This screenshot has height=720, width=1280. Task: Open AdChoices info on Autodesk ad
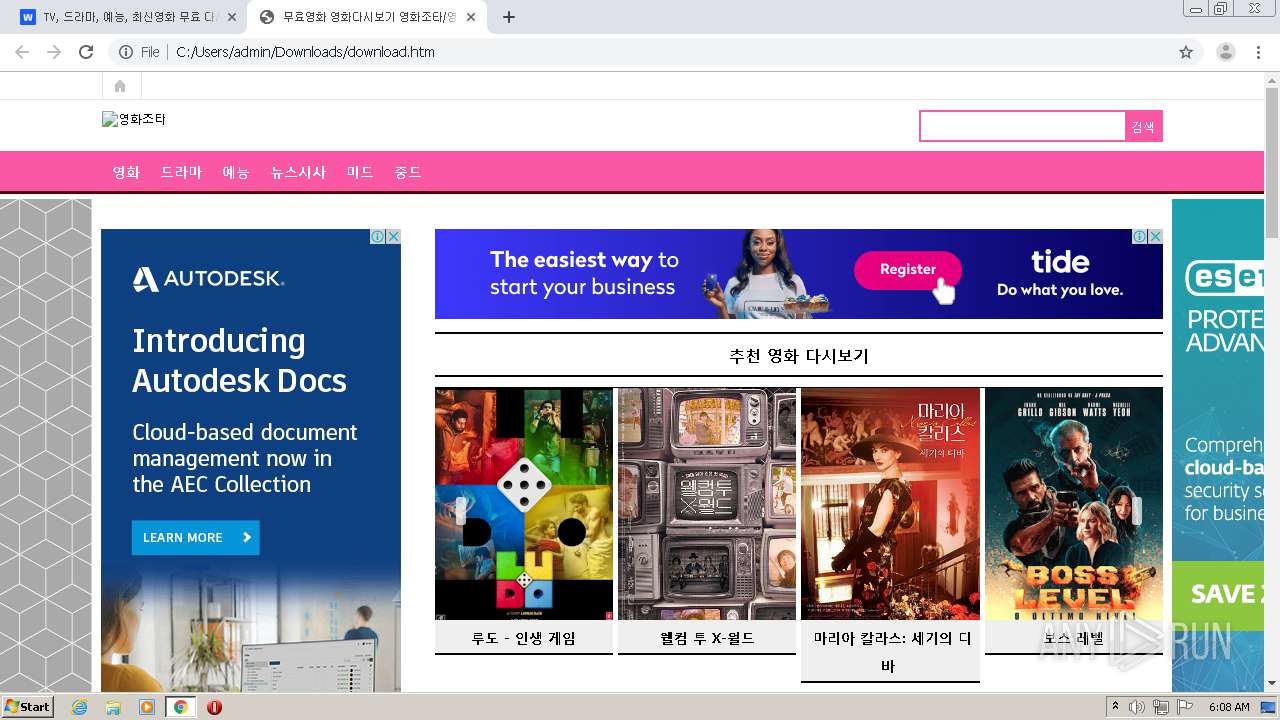pyautogui.click(x=378, y=237)
